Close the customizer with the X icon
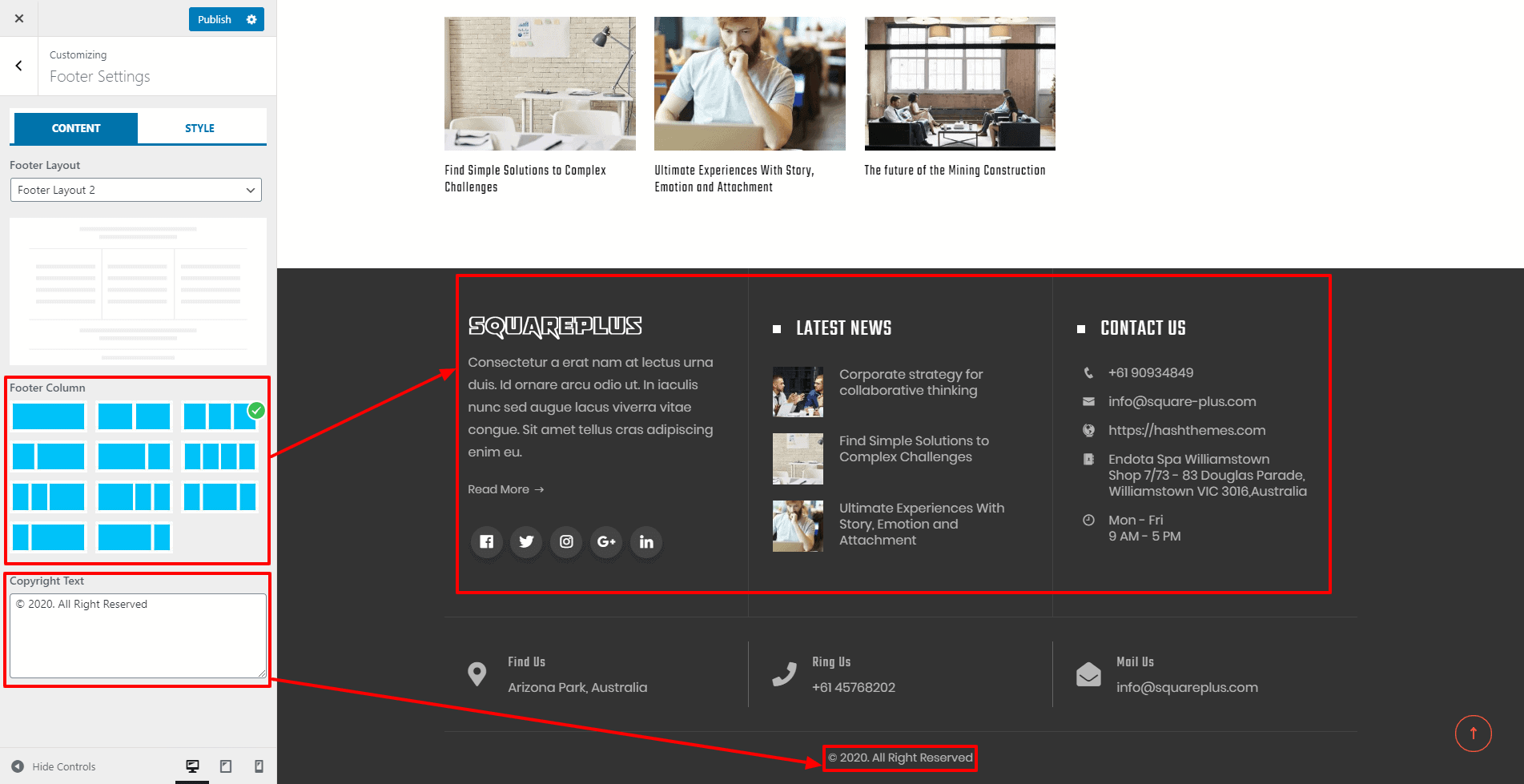Screen dimensions: 1524x784 pyautogui.click(x=19, y=18)
